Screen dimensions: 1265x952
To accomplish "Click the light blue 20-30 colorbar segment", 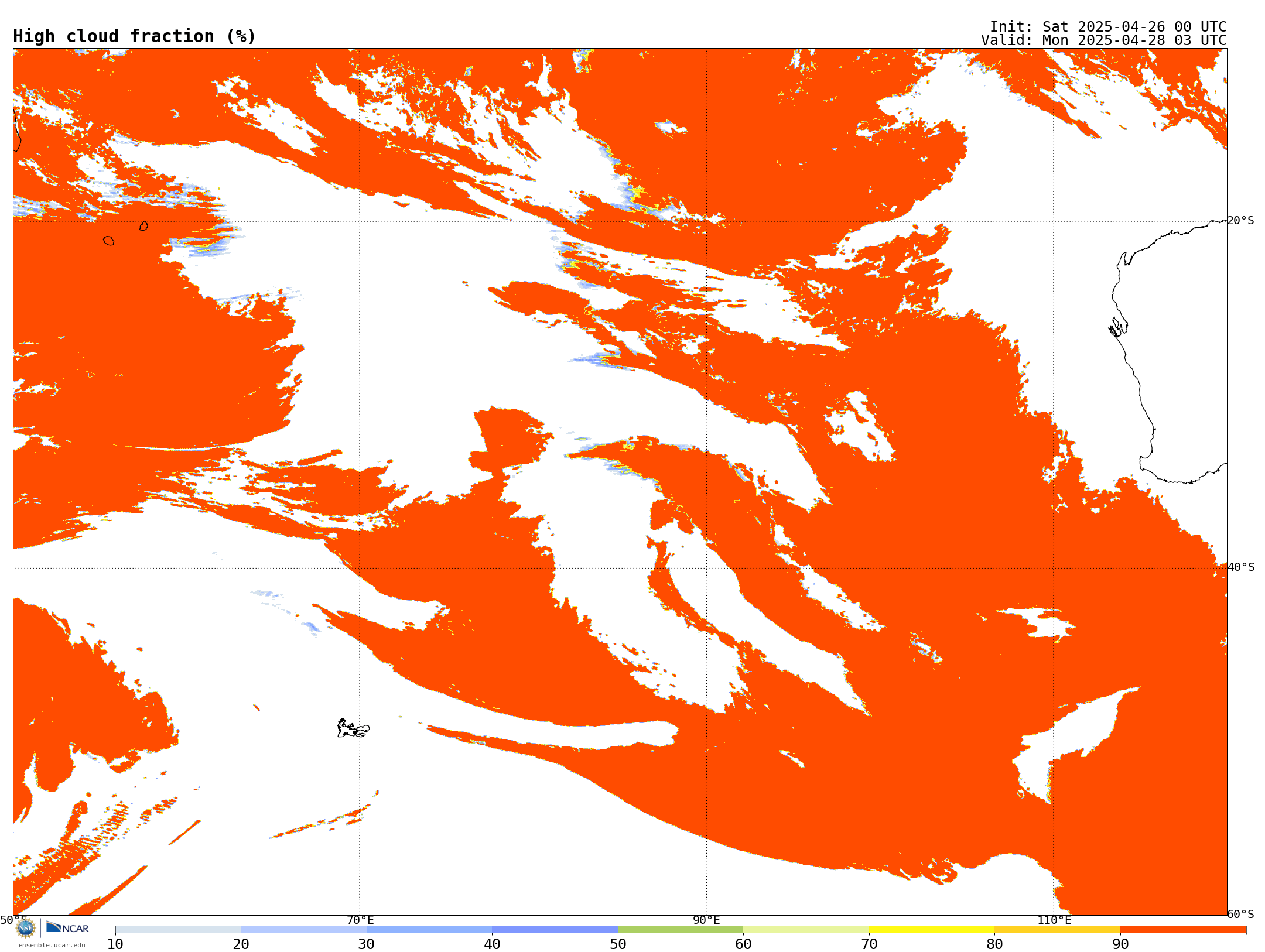I will 304,930.
